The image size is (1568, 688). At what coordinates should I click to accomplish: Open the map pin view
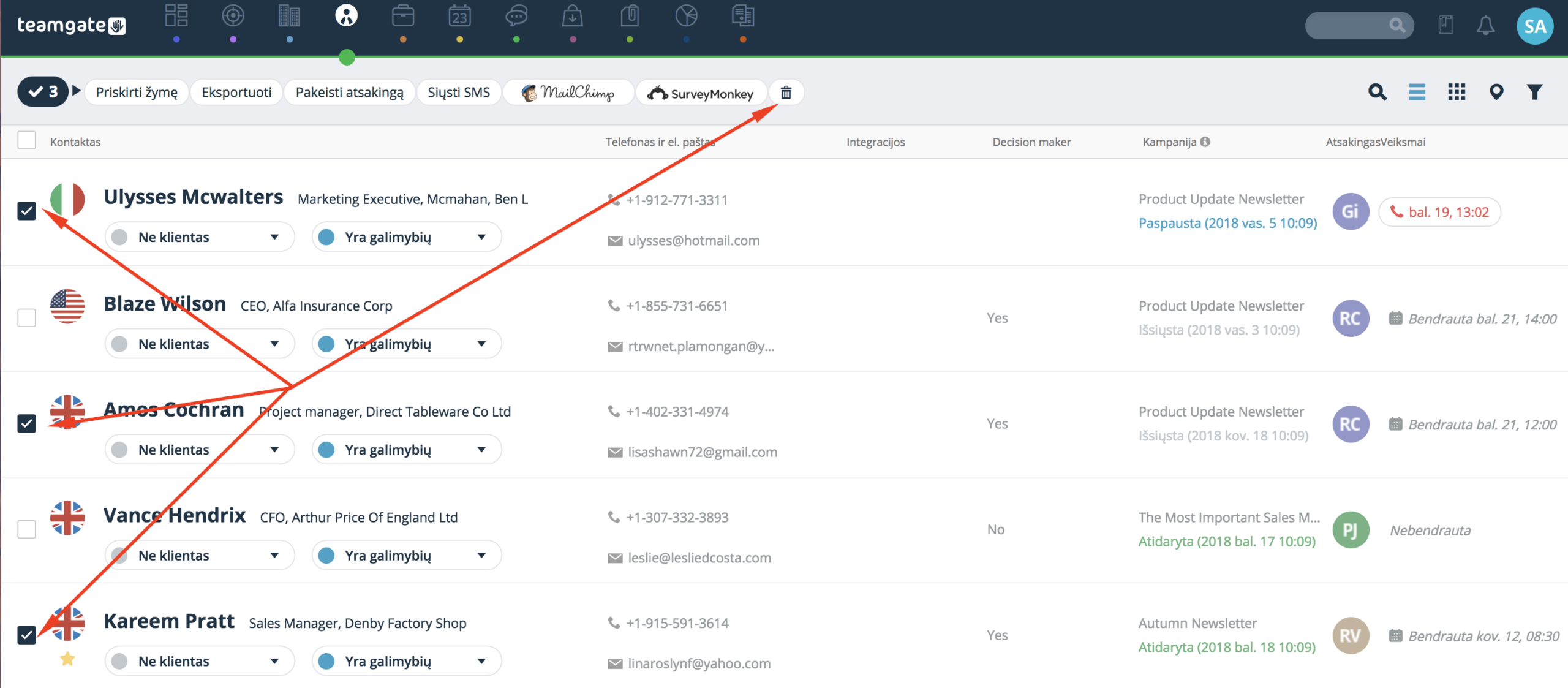[x=1496, y=93]
